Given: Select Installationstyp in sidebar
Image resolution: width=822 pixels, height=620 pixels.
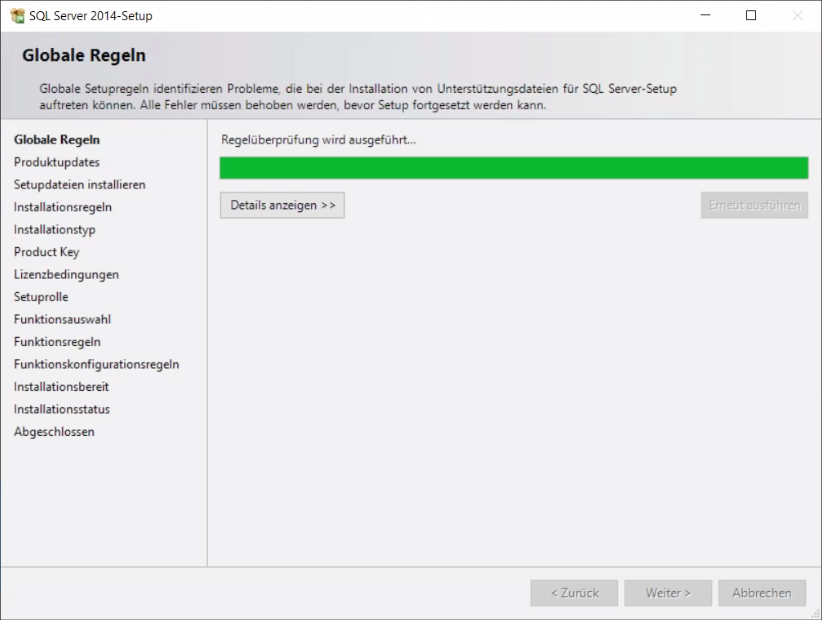Looking at the screenshot, I should [x=55, y=230].
